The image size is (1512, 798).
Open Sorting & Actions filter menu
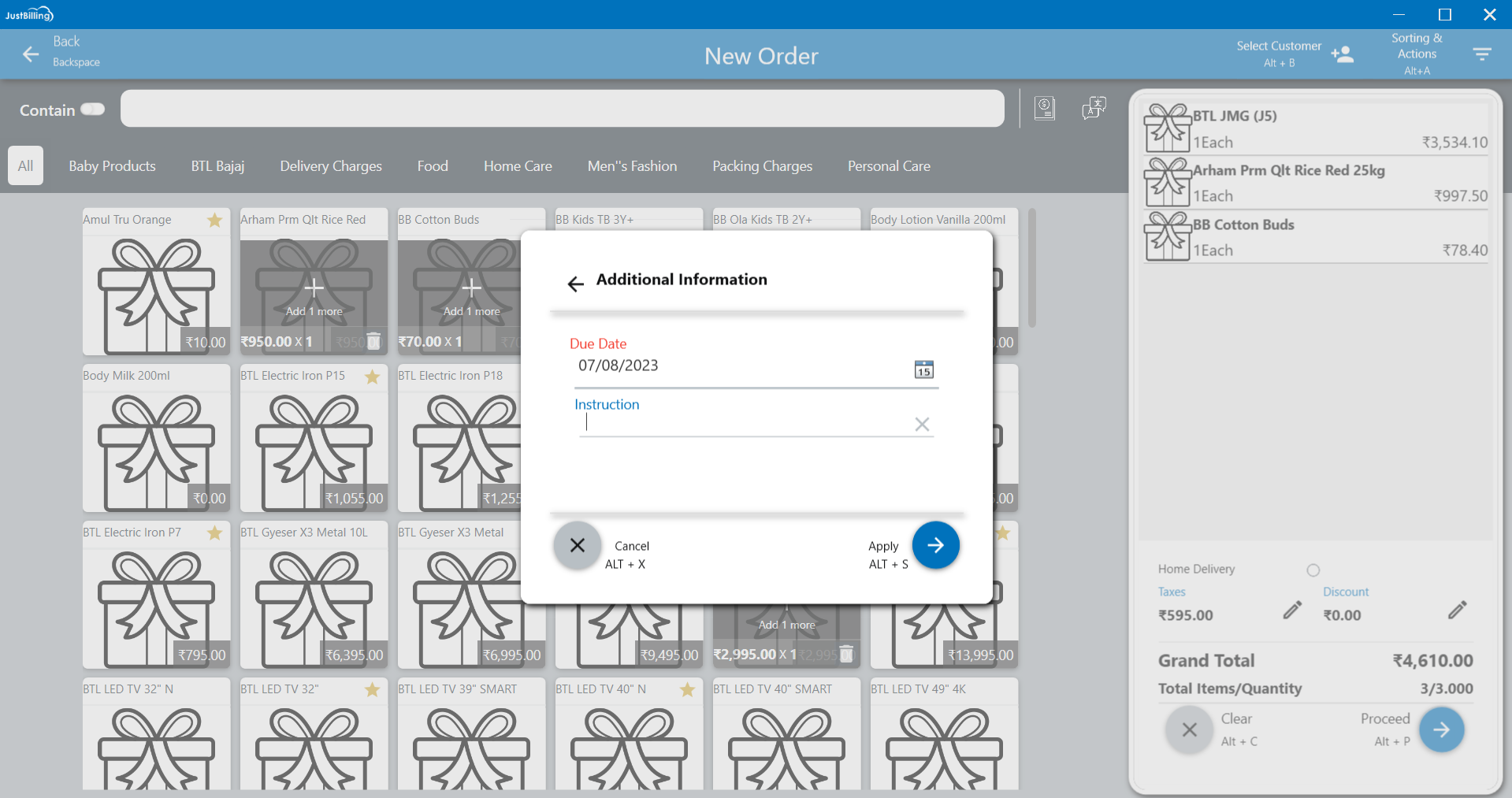pos(1481,54)
